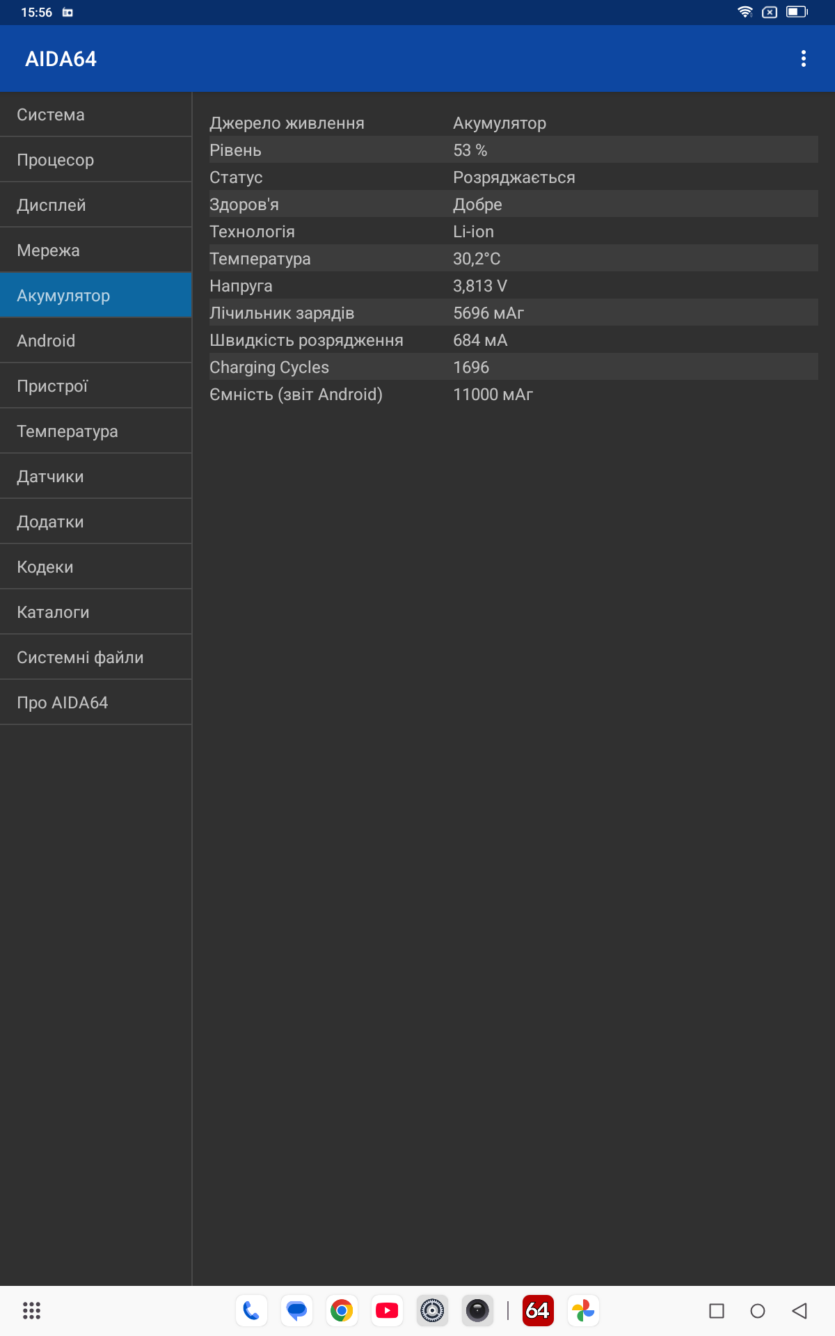
Task: Tap the Лічильник зарядів row
Action: 513,313
